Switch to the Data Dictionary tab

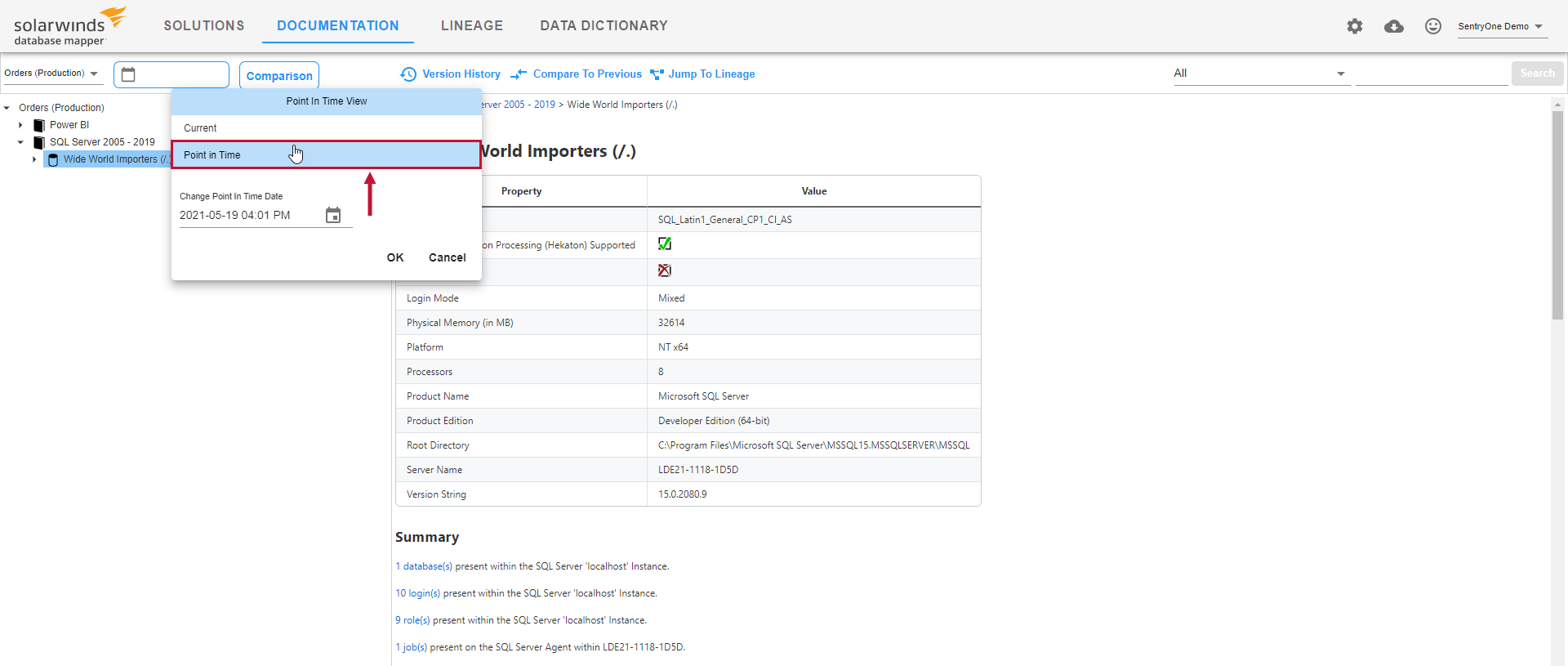coord(604,25)
